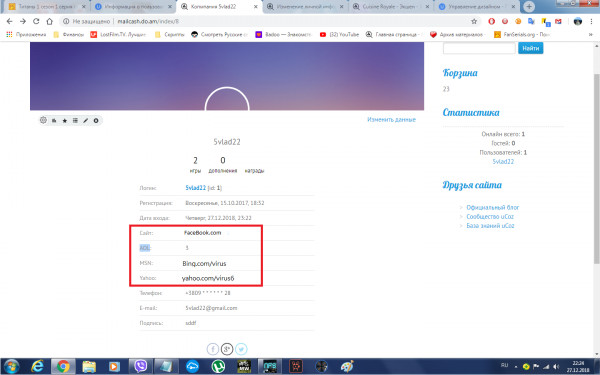Switch to the Cuisine Royale tab
The width and height of the screenshot is (600, 375).
(x=390, y=7)
